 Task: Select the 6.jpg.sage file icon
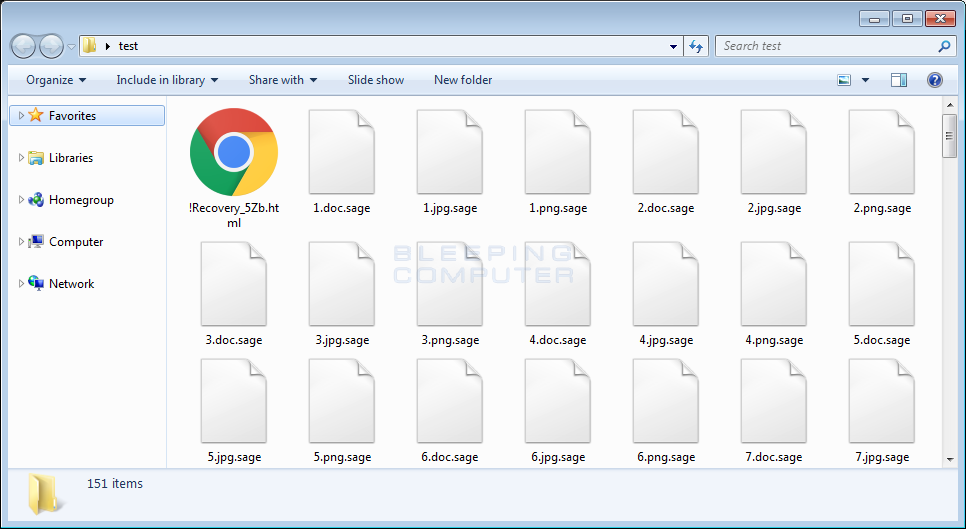[x=558, y=401]
